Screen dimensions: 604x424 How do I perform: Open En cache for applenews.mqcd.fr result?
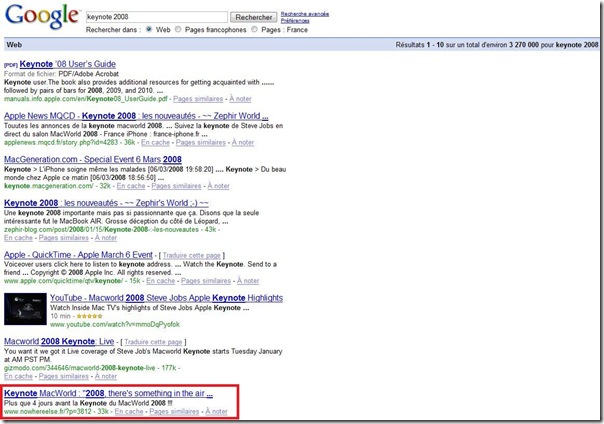coord(155,142)
